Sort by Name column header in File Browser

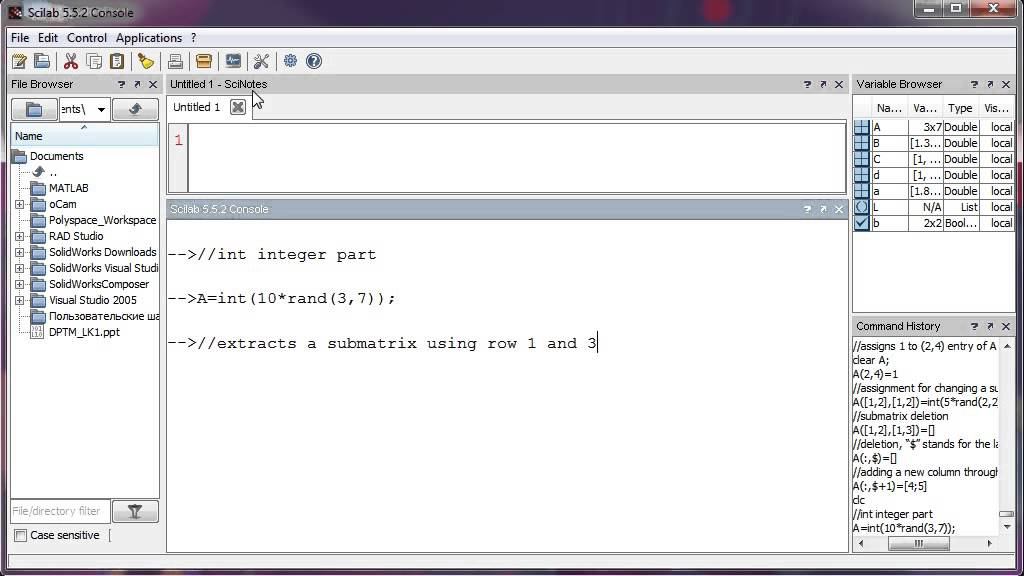click(84, 136)
